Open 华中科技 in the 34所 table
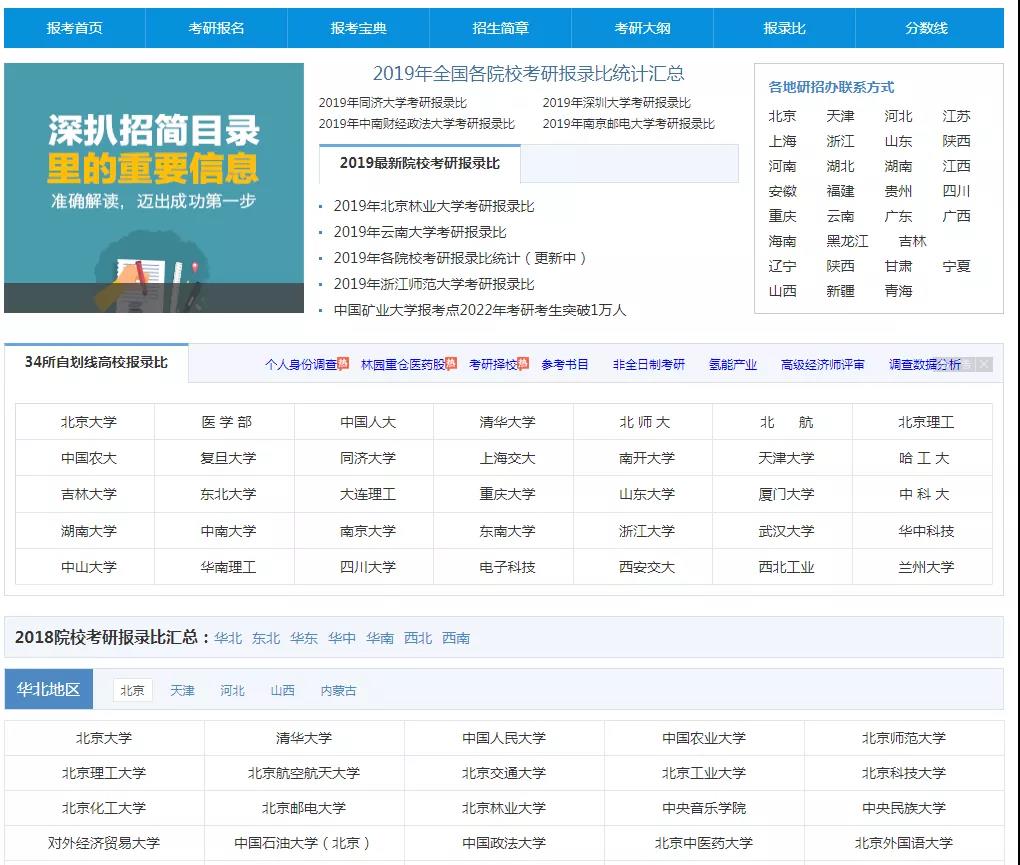 tap(926, 531)
